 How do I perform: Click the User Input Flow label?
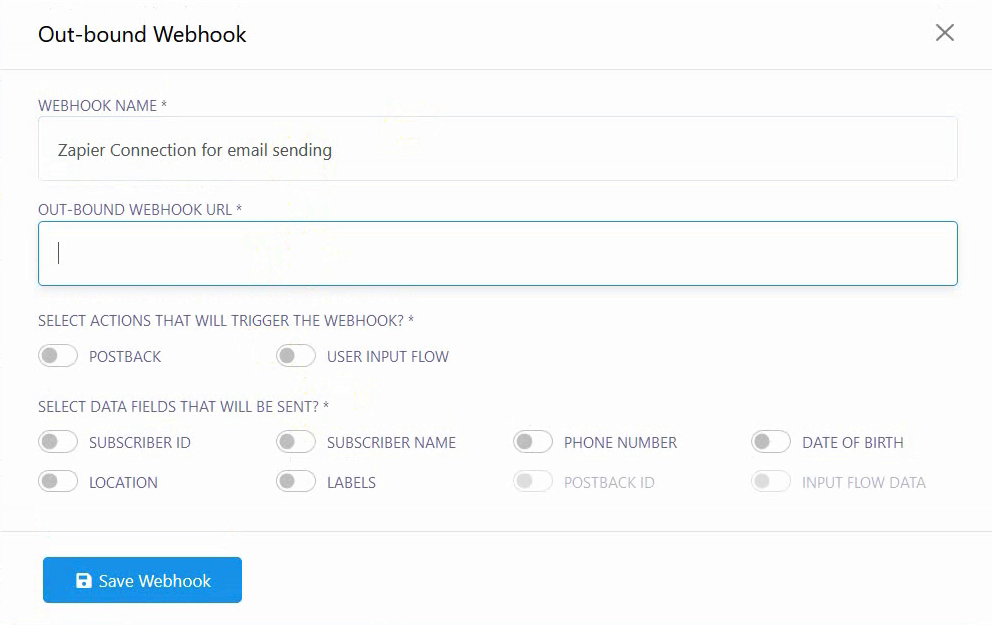click(388, 357)
